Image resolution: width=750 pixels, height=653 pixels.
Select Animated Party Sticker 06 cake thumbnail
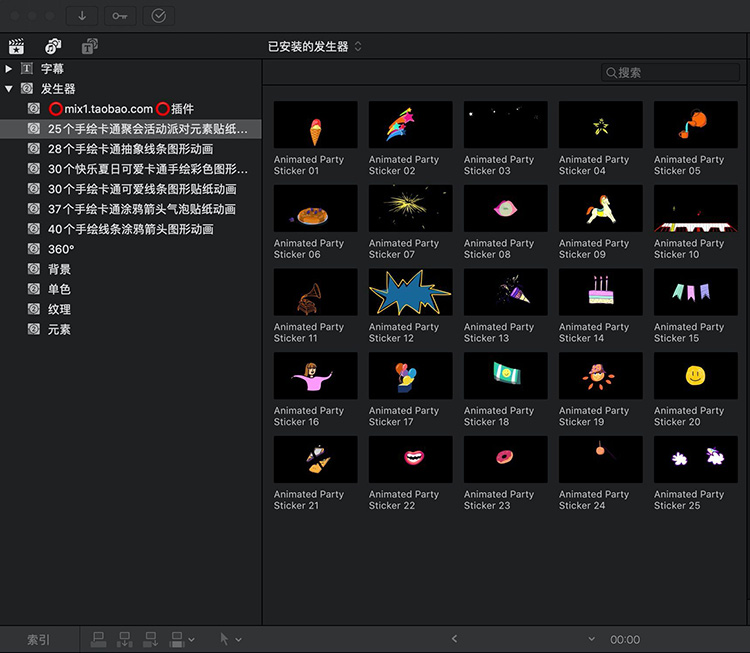(x=315, y=208)
